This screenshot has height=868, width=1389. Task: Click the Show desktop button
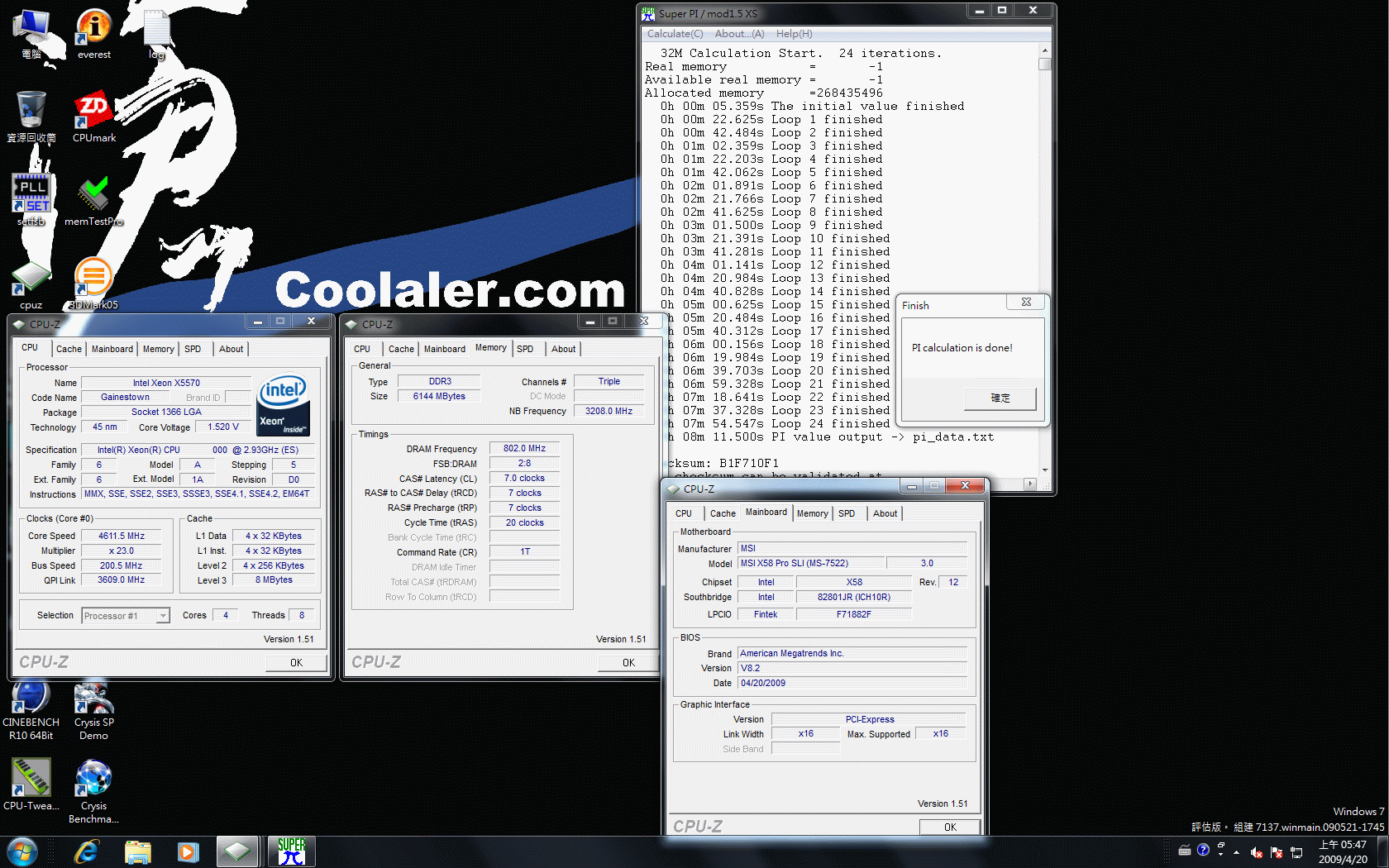click(1382, 851)
